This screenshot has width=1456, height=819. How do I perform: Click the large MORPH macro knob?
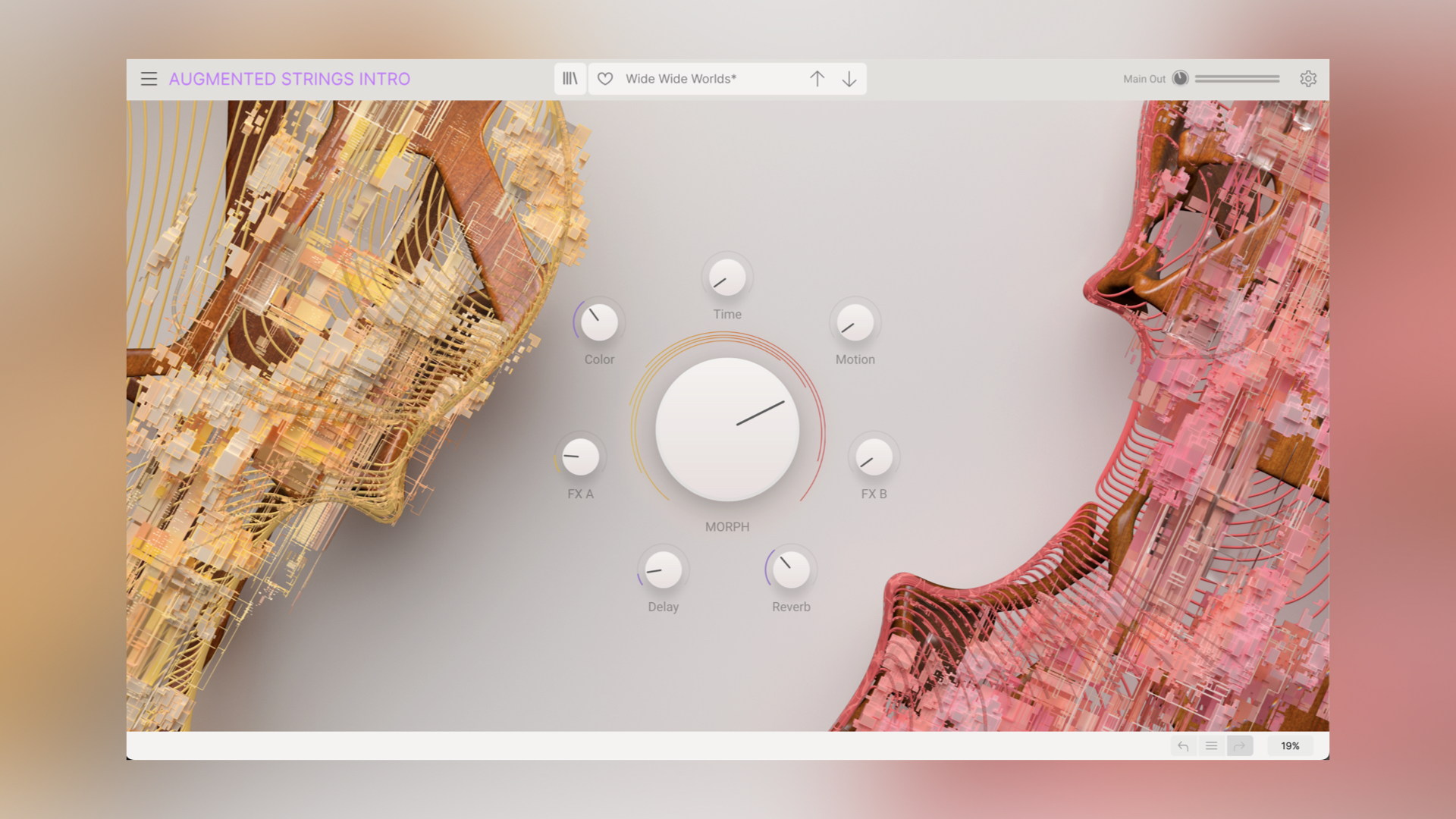(726, 428)
